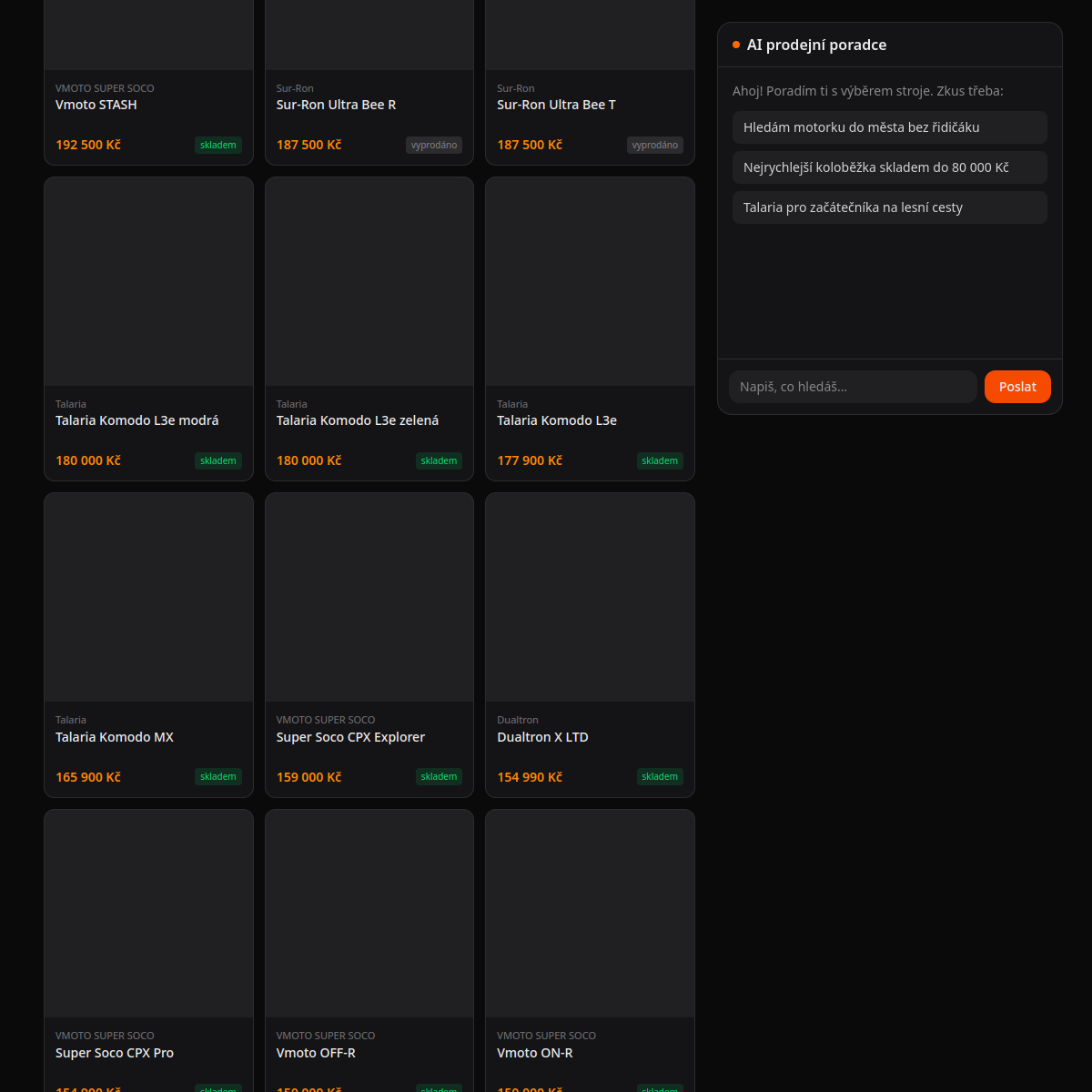Viewport: 1092px width, 1092px height.
Task: Click the 'Talaria Komodo L3e zelená' title
Action: click(358, 420)
